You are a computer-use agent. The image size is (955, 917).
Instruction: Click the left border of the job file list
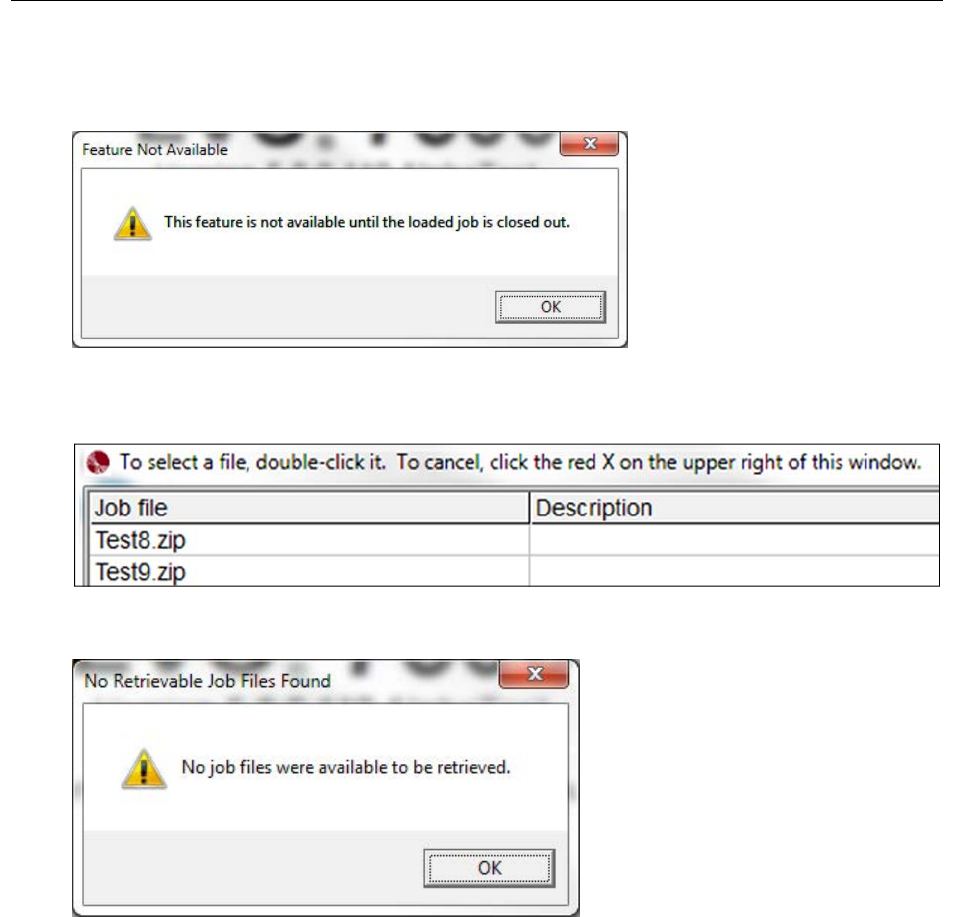coord(86,536)
